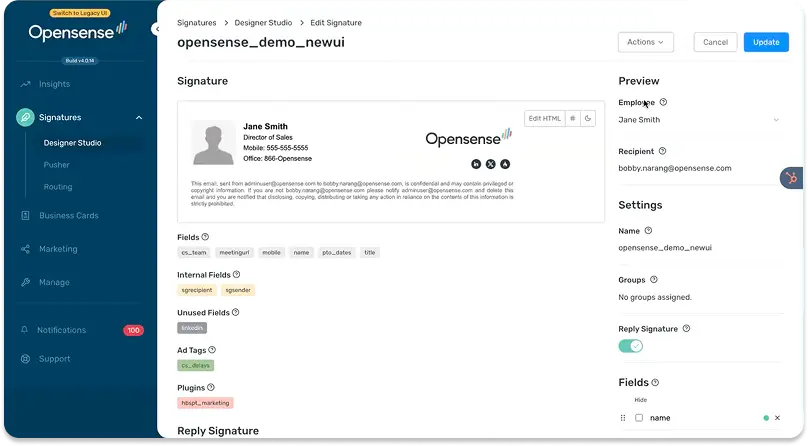This screenshot has height=446, width=808.
Task: Click the pto_dates field tag
Action: pyautogui.click(x=336, y=252)
